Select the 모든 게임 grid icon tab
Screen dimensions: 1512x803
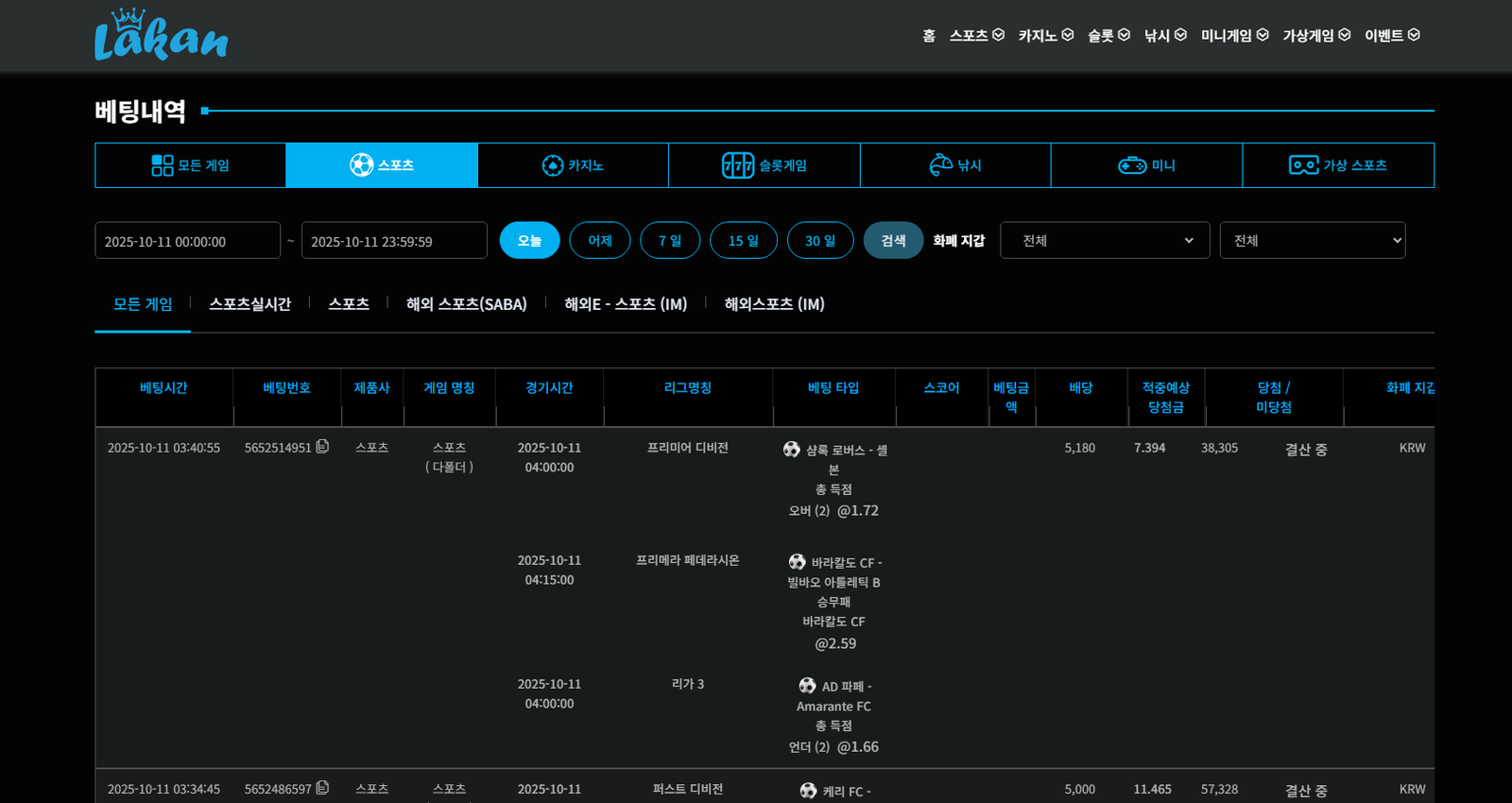(x=190, y=165)
